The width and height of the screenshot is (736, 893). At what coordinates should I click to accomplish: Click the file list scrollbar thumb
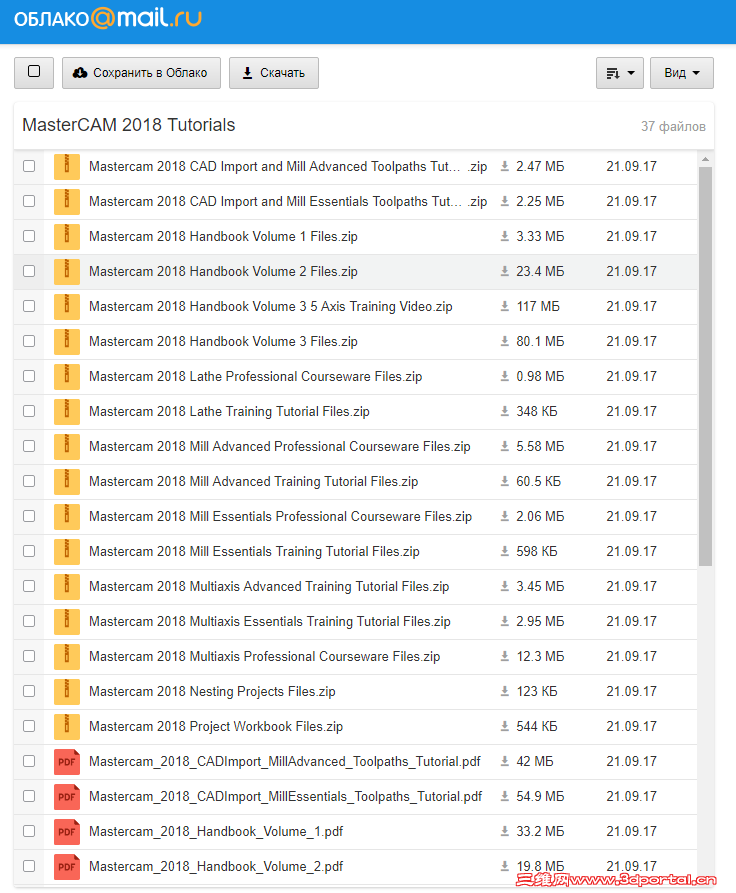[x=705, y=367]
